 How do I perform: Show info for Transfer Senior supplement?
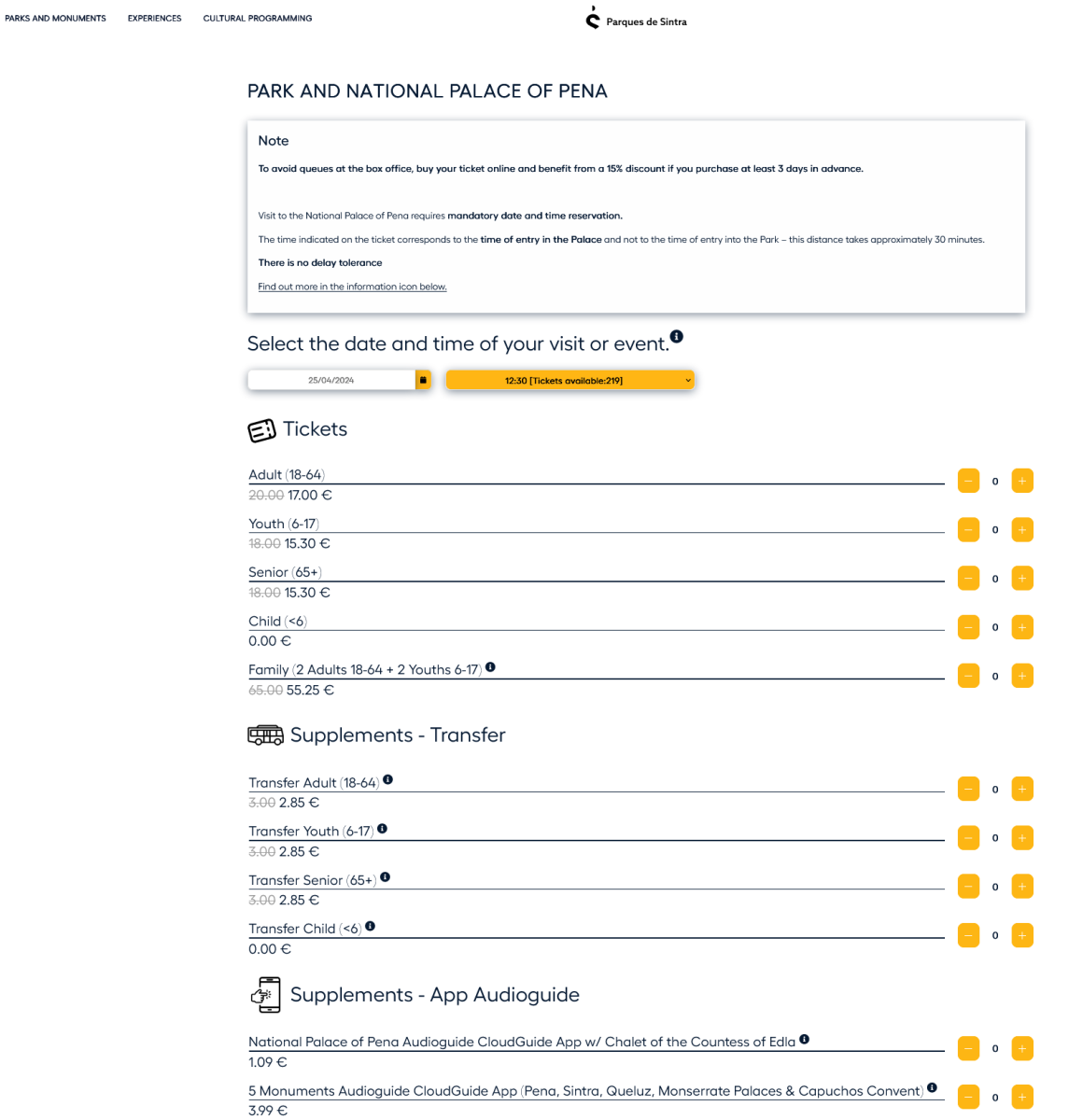coord(385,877)
